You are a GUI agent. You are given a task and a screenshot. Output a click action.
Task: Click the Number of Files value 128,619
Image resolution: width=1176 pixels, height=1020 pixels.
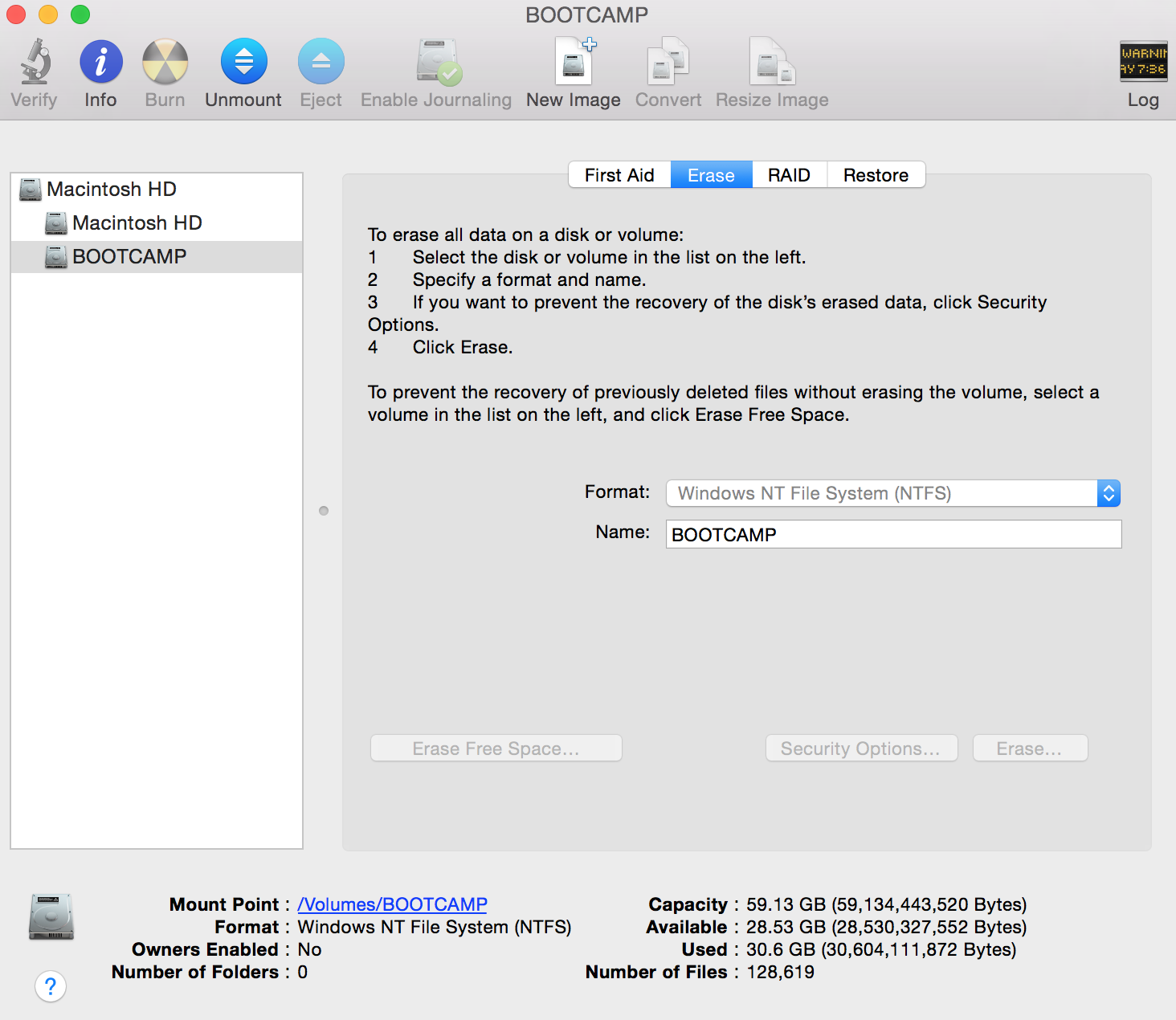(780, 972)
